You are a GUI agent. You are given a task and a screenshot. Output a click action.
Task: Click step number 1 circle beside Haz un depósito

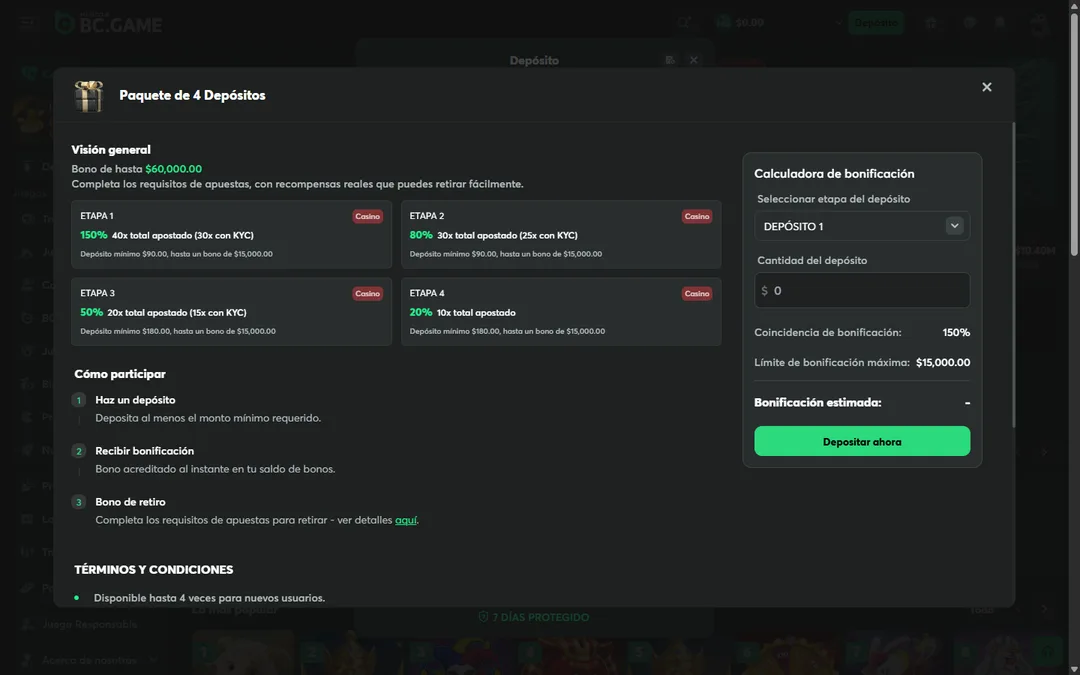coord(79,400)
